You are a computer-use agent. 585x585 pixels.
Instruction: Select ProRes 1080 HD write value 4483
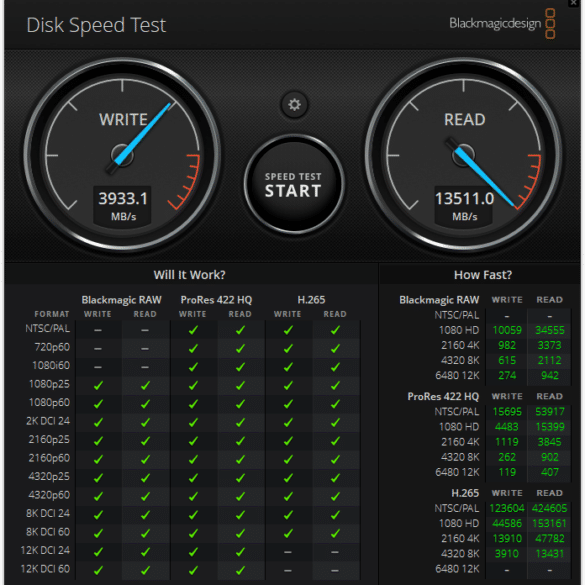[x=507, y=427]
